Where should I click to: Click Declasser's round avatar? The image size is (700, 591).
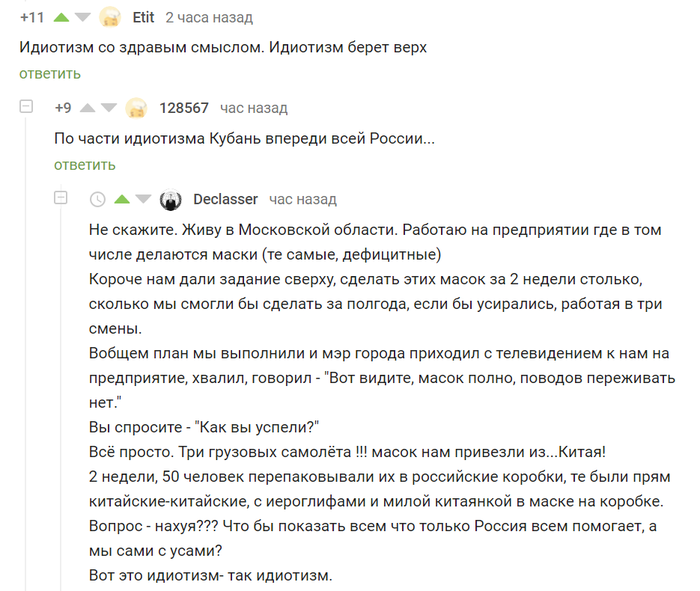(x=171, y=199)
